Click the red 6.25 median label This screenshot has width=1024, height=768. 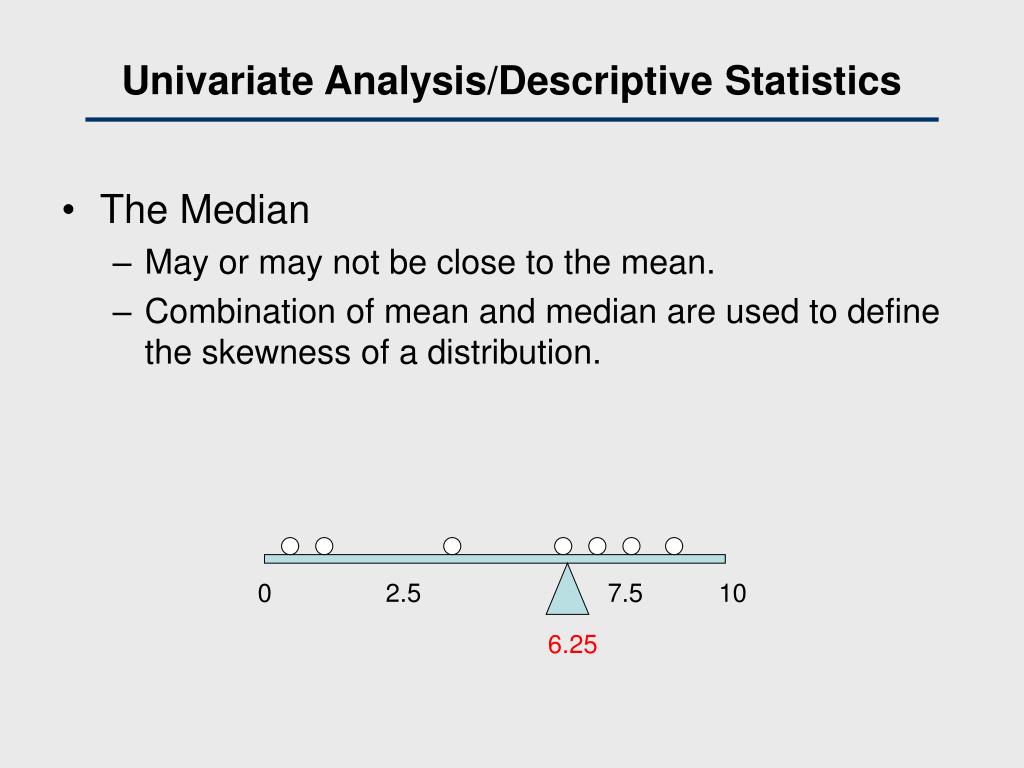572,645
